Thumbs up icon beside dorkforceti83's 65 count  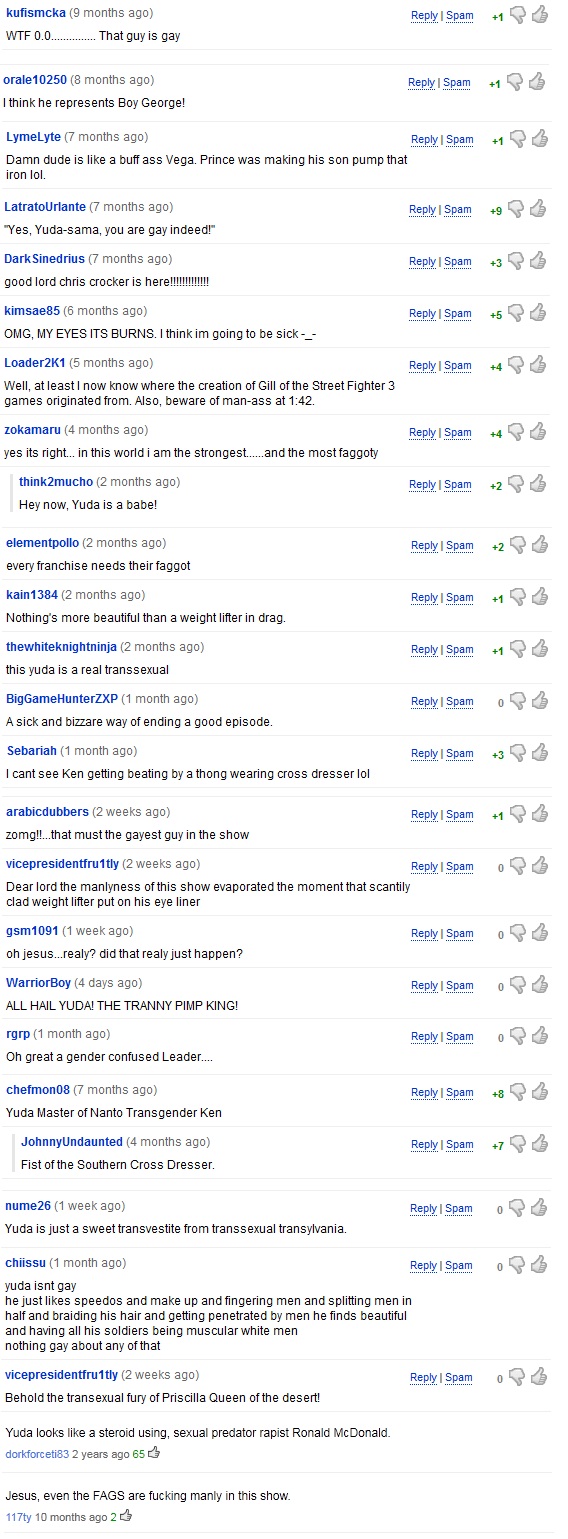point(154,1452)
